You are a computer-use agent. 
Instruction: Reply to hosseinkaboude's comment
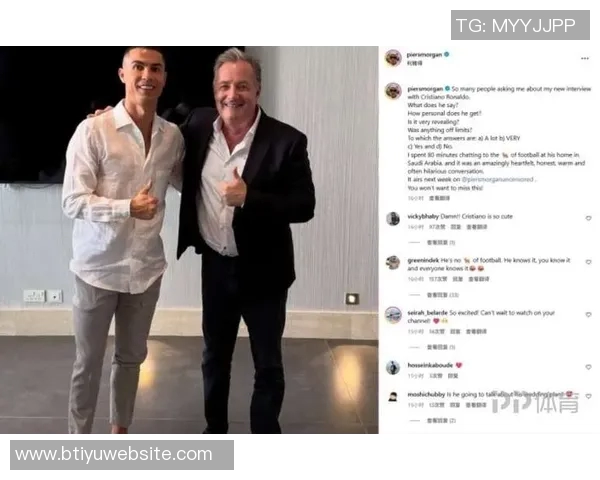pyautogui.click(x=453, y=376)
